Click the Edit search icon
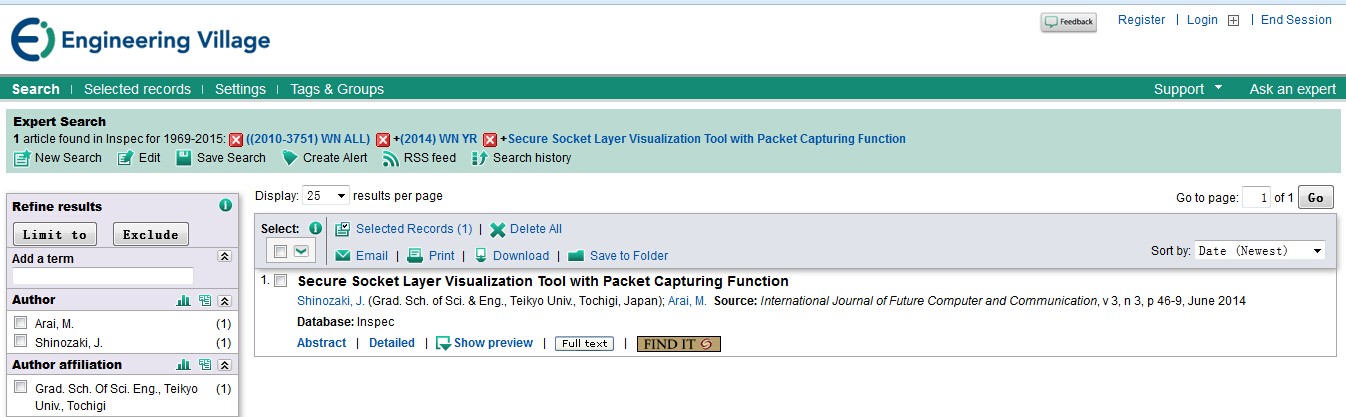This screenshot has height=417, width=1346. point(126,158)
